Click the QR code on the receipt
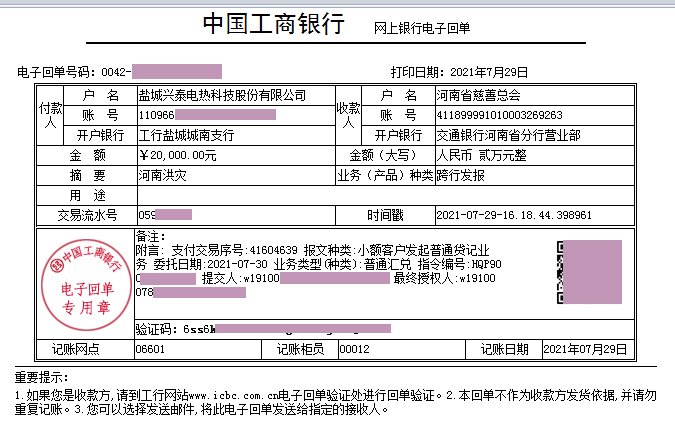The height and width of the screenshot is (435, 675). point(589,272)
